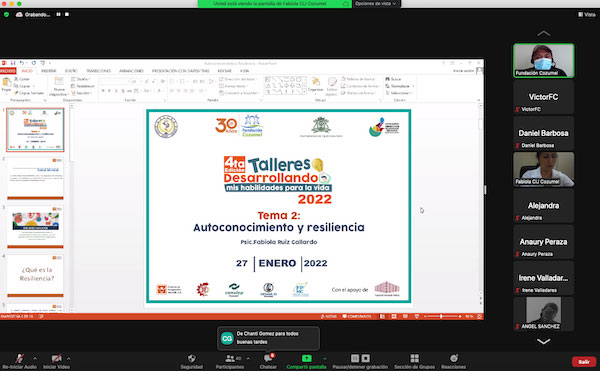This screenshot has width=600, height=371.
Task: Toggle Iniciar Video camera
Action: click(56, 358)
